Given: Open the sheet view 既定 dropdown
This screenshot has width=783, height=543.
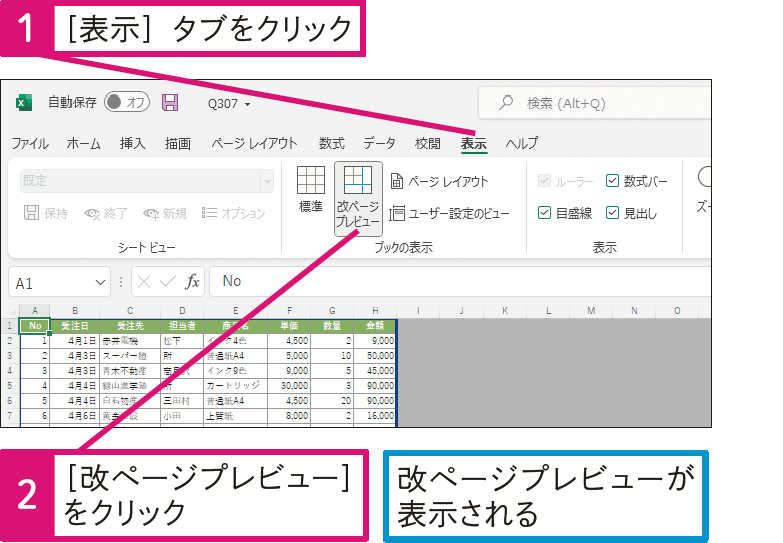Looking at the screenshot, I should [x=266, y=181].
